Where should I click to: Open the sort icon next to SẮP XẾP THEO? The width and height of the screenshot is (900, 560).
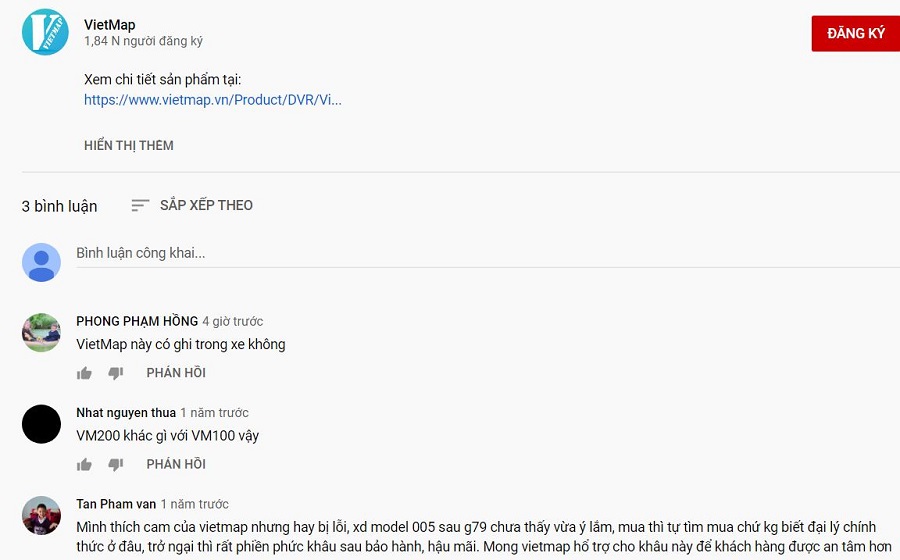tap(140, 205)
